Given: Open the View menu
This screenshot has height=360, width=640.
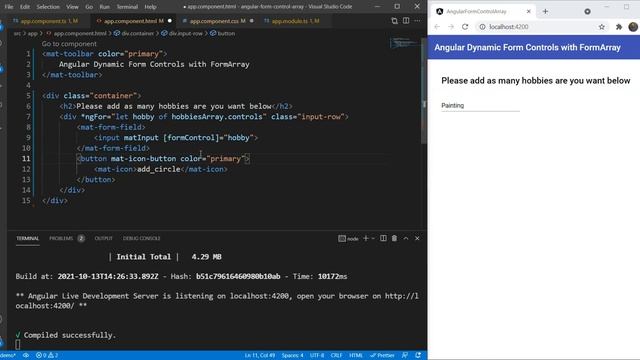Looking at the screenshot, I should click(72, 7).
